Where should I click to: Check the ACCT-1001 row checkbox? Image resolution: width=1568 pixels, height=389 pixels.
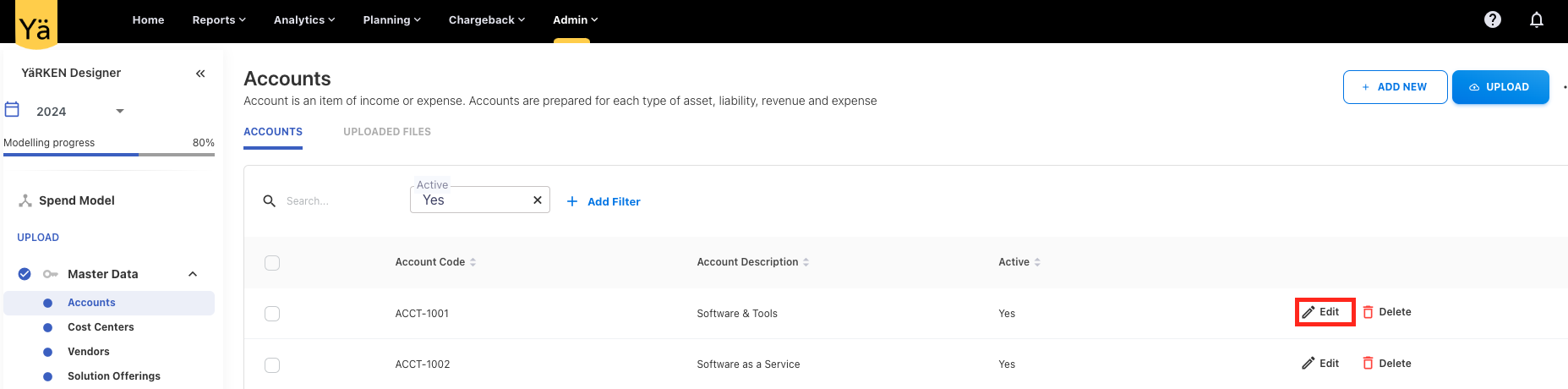pos(272,314)
